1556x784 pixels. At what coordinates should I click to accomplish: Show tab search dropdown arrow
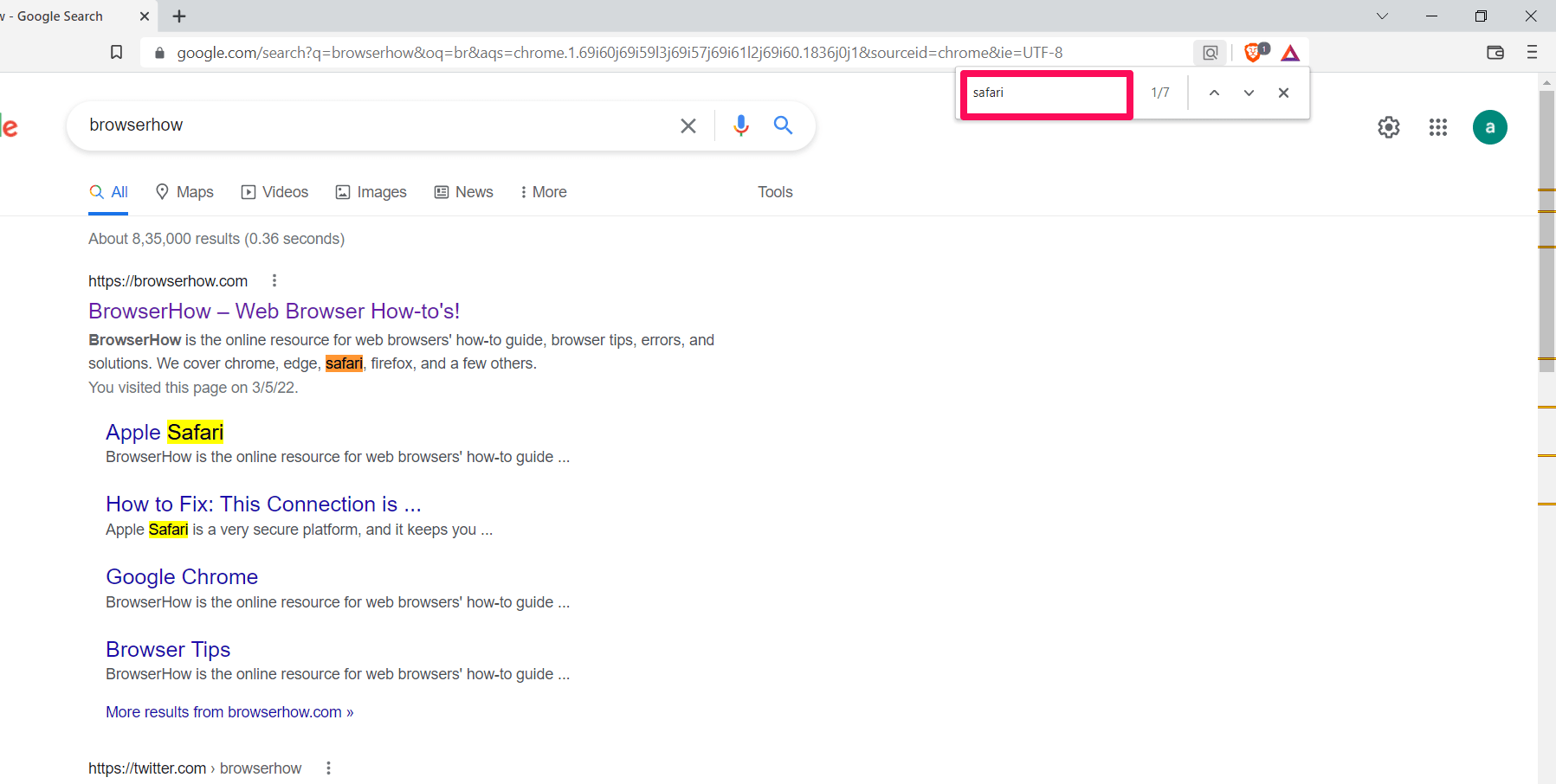(x=1382, y=16)
